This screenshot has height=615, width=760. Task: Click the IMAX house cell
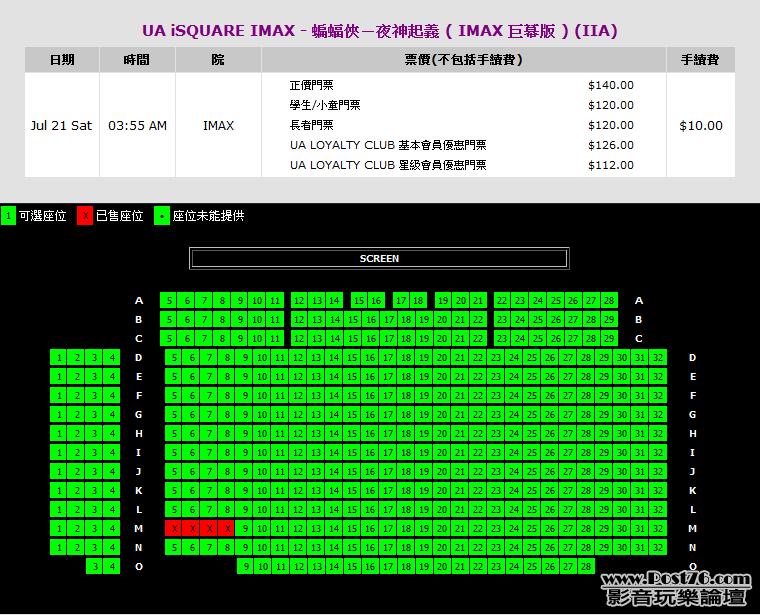219,126
